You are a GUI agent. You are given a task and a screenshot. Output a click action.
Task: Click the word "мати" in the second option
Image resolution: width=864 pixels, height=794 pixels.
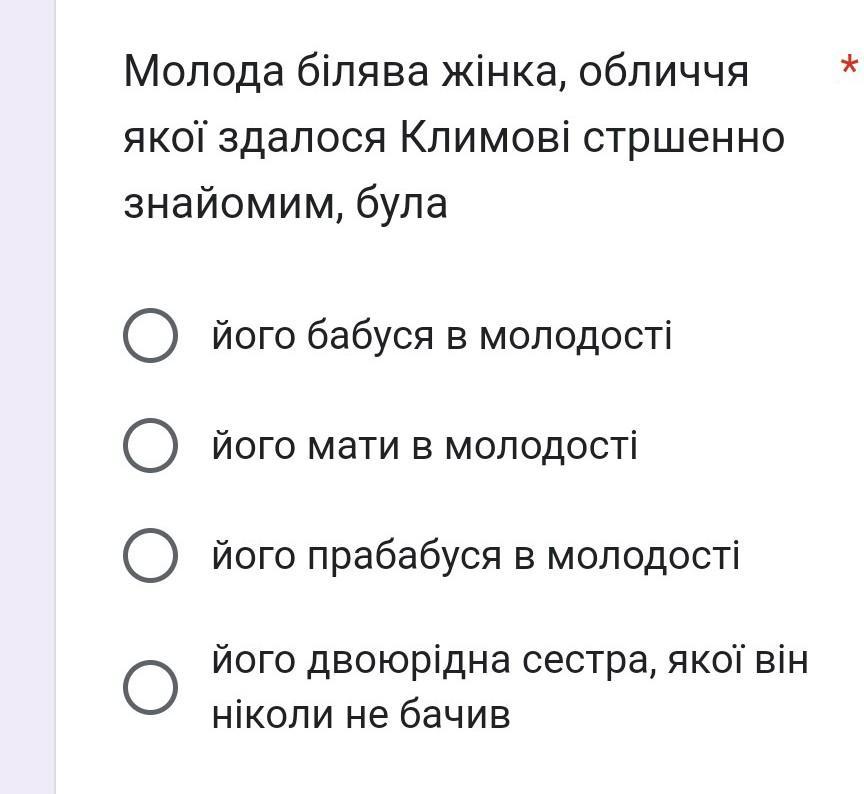[353, 447]
